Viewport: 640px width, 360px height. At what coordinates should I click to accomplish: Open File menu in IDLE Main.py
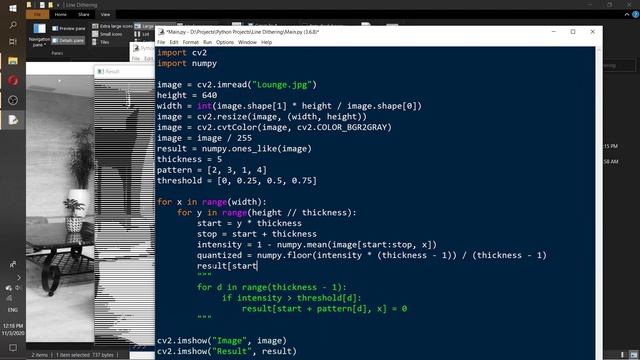(161, 42)
